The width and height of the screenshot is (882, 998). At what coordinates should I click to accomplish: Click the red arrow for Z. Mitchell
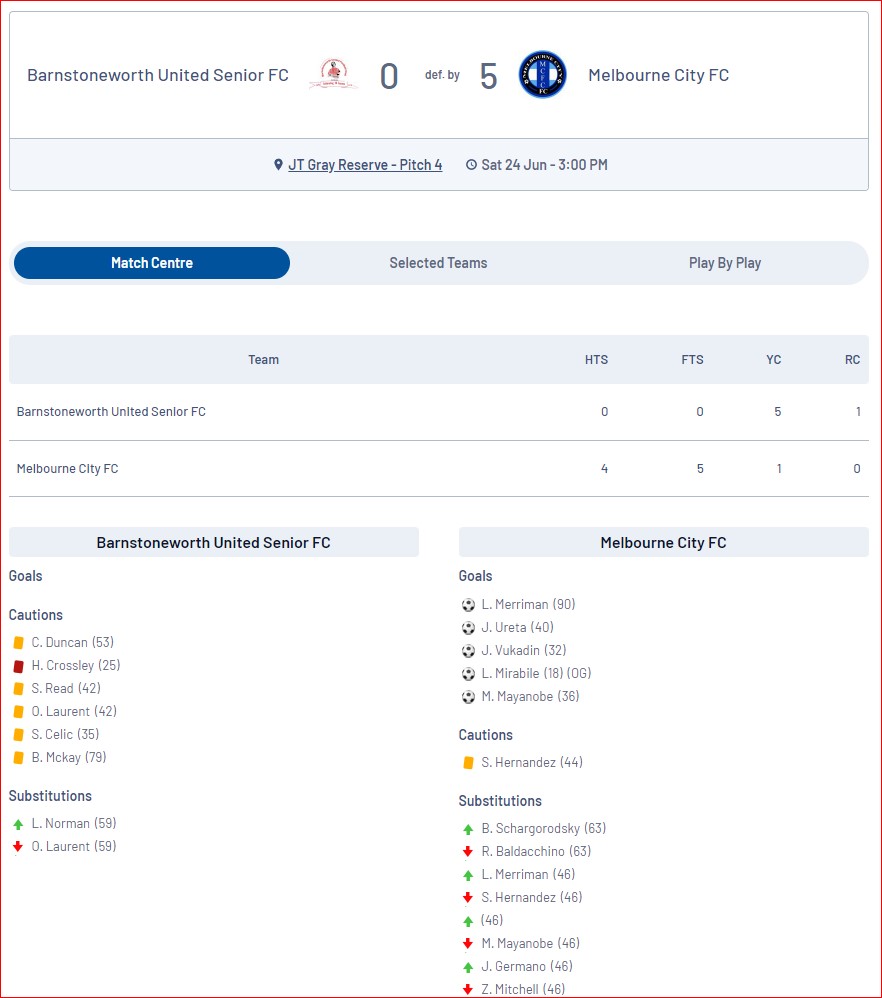[468, 989]
